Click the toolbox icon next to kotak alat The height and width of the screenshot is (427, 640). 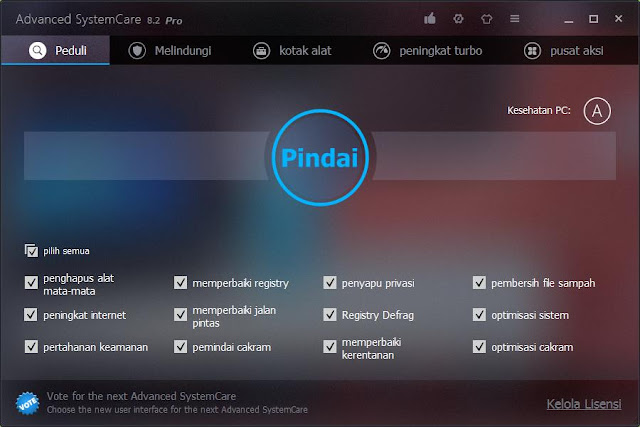261,51
